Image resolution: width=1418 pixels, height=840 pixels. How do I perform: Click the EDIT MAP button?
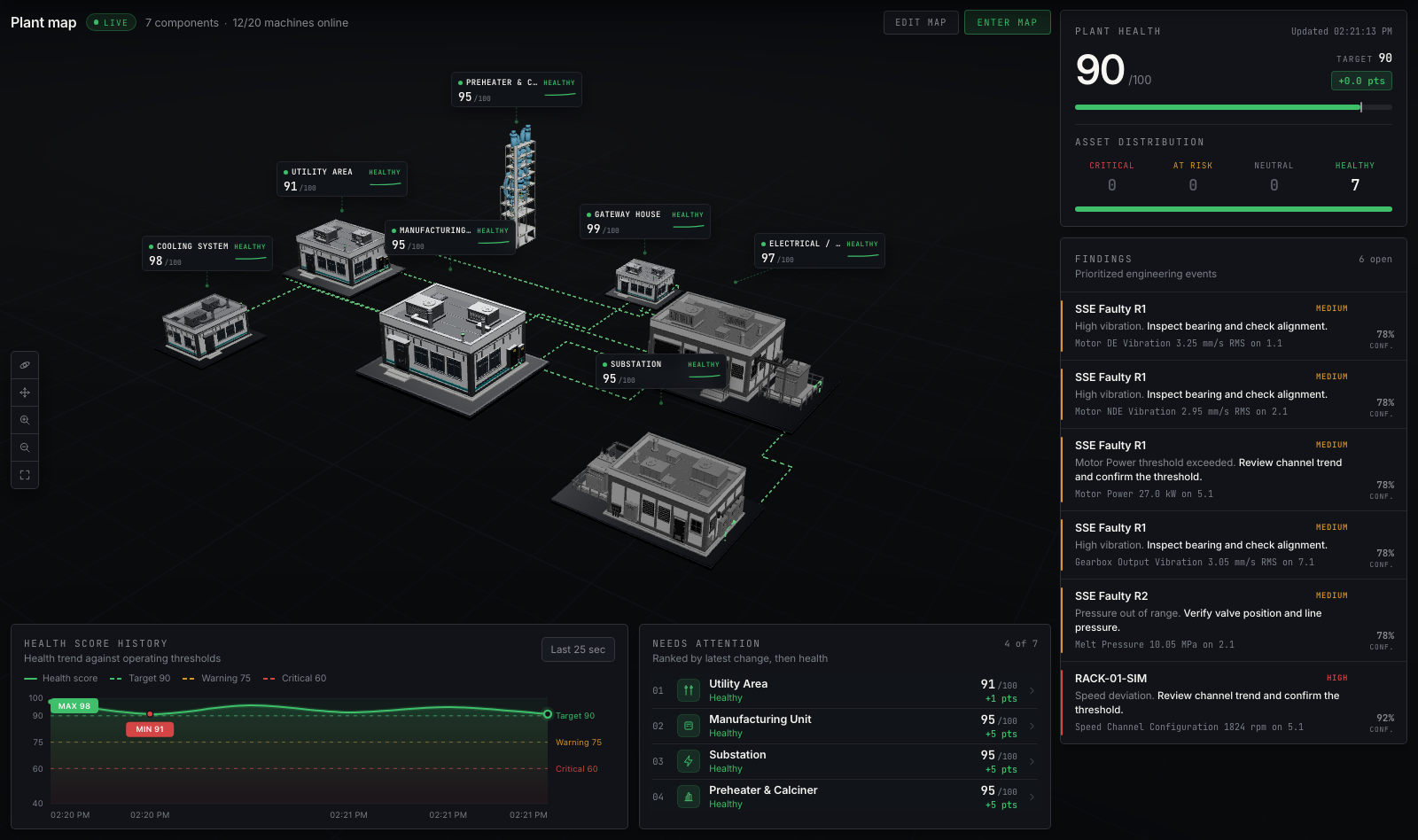coord(921,22)
